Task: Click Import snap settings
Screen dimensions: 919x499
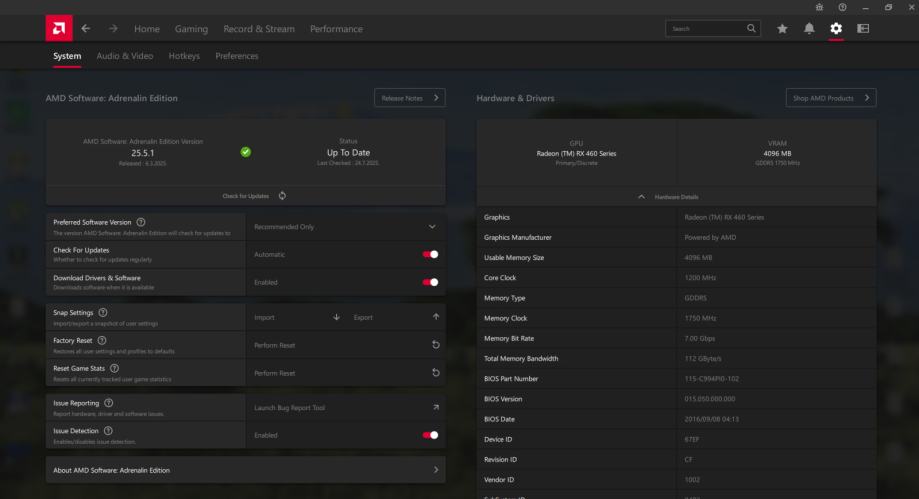Action: [264, 317]
